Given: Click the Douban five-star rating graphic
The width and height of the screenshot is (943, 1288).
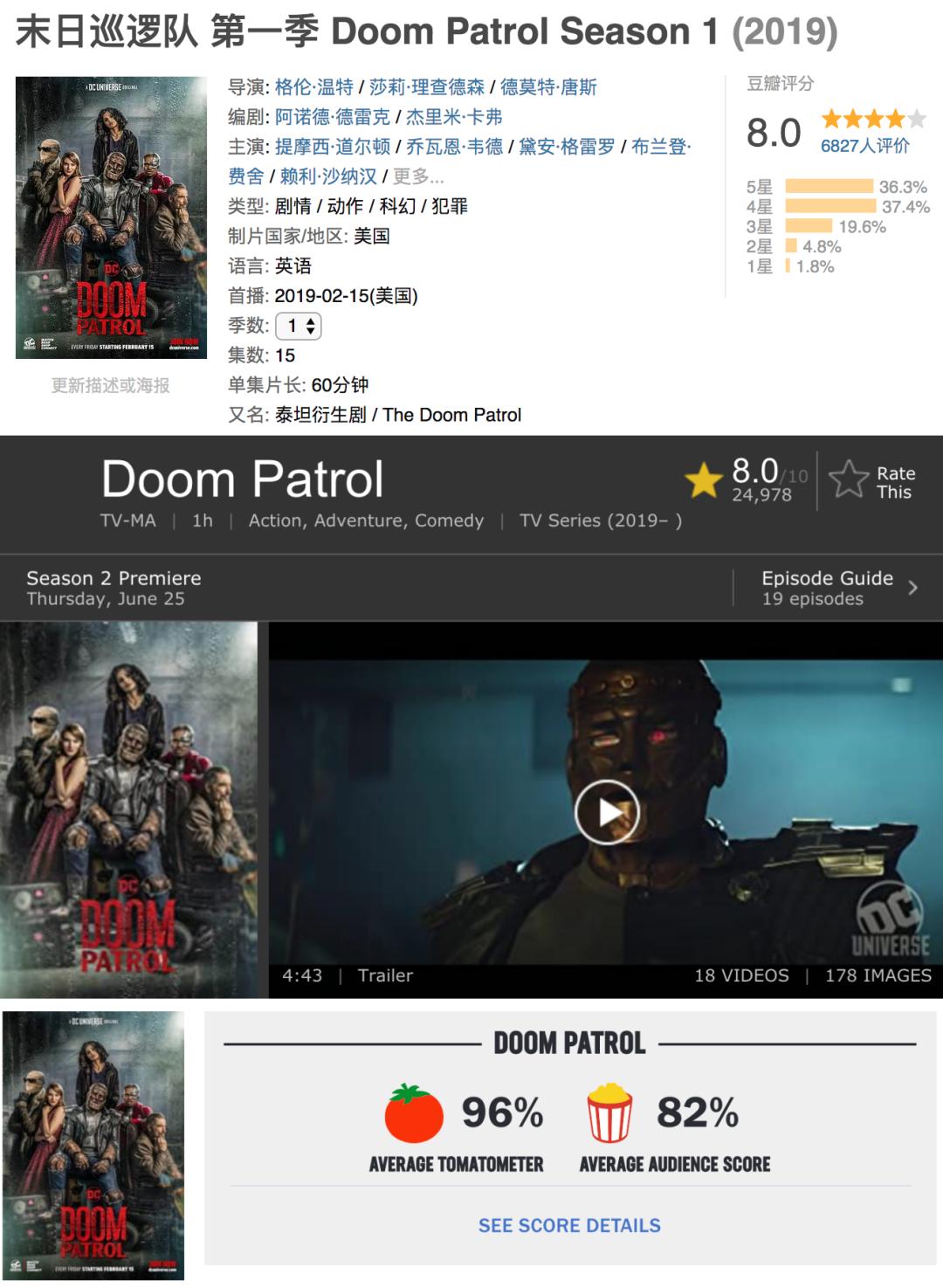Looking at the screenshot, I should pos(873,119).
